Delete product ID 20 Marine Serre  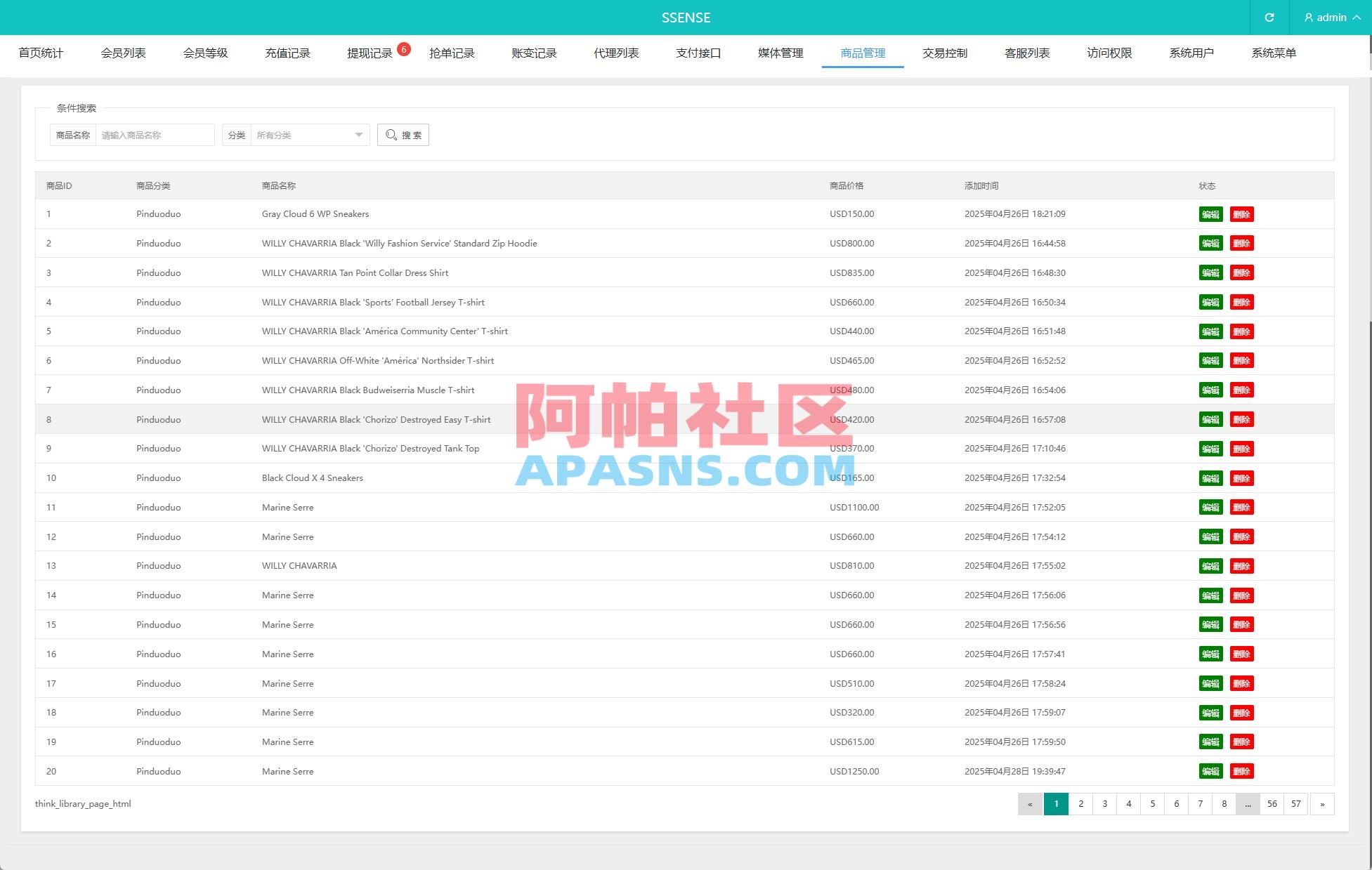[x=1242, y=771]
